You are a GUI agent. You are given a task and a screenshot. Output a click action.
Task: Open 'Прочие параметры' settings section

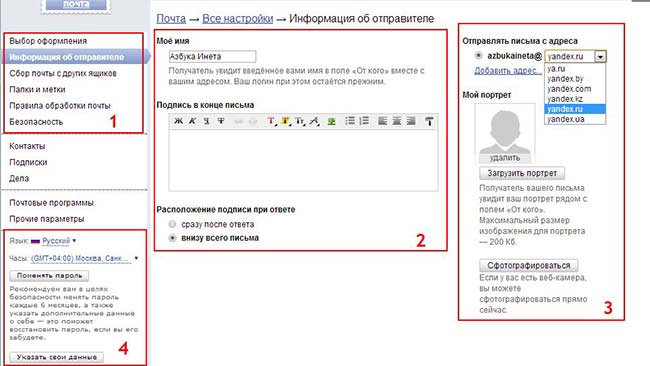click(46, 219)
